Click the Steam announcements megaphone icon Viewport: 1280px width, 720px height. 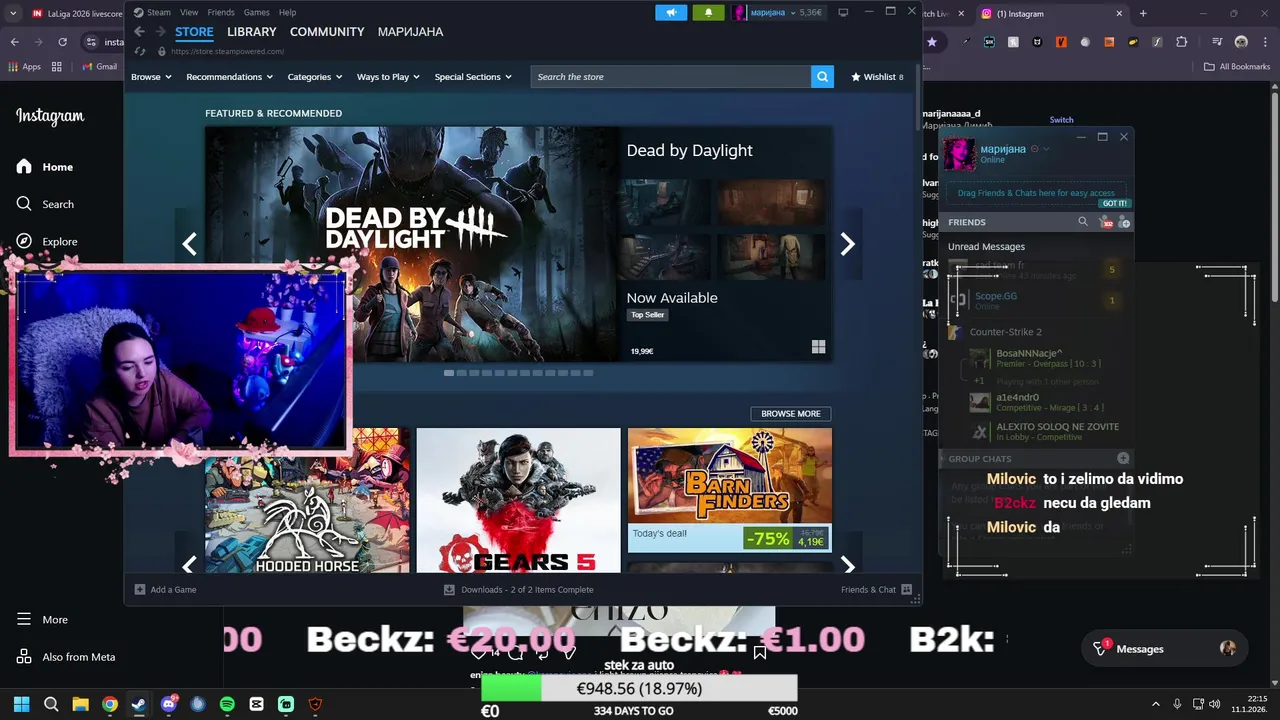(671, 13)
